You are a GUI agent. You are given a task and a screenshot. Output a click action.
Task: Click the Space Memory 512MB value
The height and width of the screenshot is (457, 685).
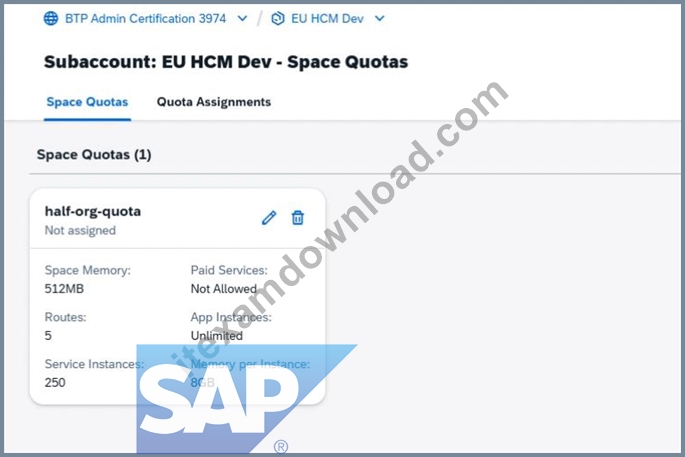(x=64, y=289)
